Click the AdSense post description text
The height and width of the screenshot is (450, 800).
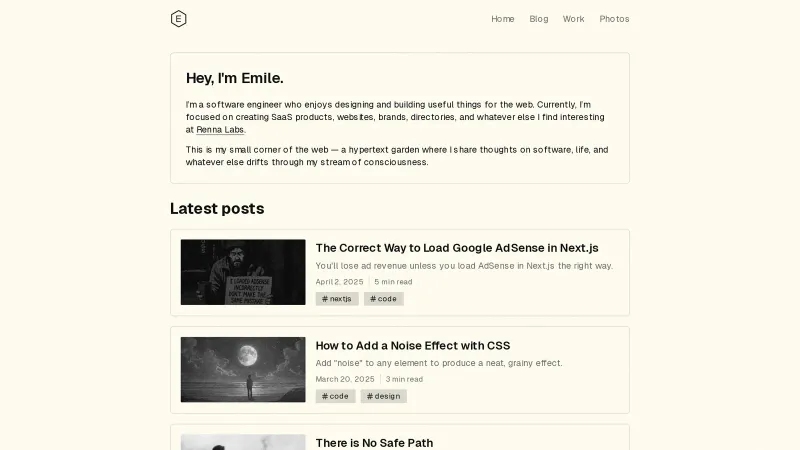(464, 266)
